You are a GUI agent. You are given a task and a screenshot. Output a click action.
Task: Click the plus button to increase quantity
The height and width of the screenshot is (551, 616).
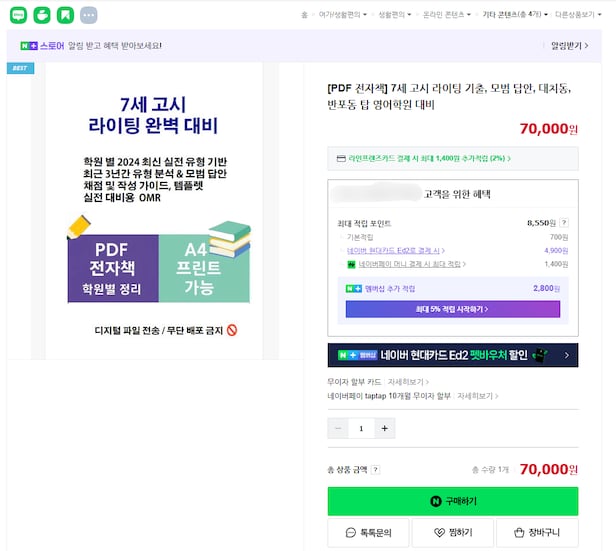[x=385, y=428]
